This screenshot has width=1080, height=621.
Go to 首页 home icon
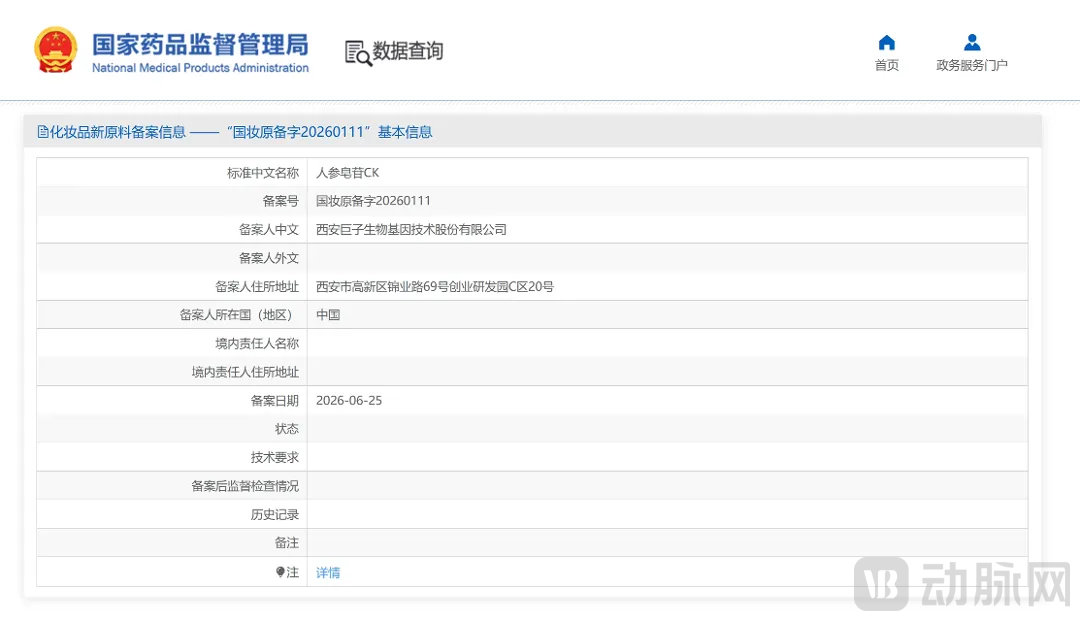[886, 43]
